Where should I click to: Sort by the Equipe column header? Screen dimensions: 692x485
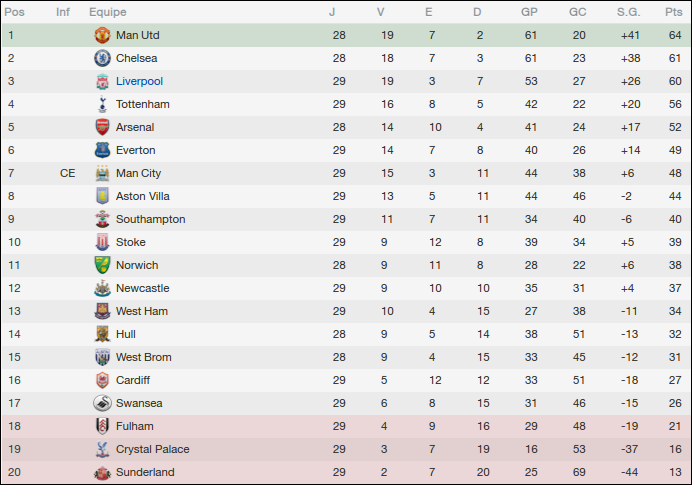pos(107,12)
